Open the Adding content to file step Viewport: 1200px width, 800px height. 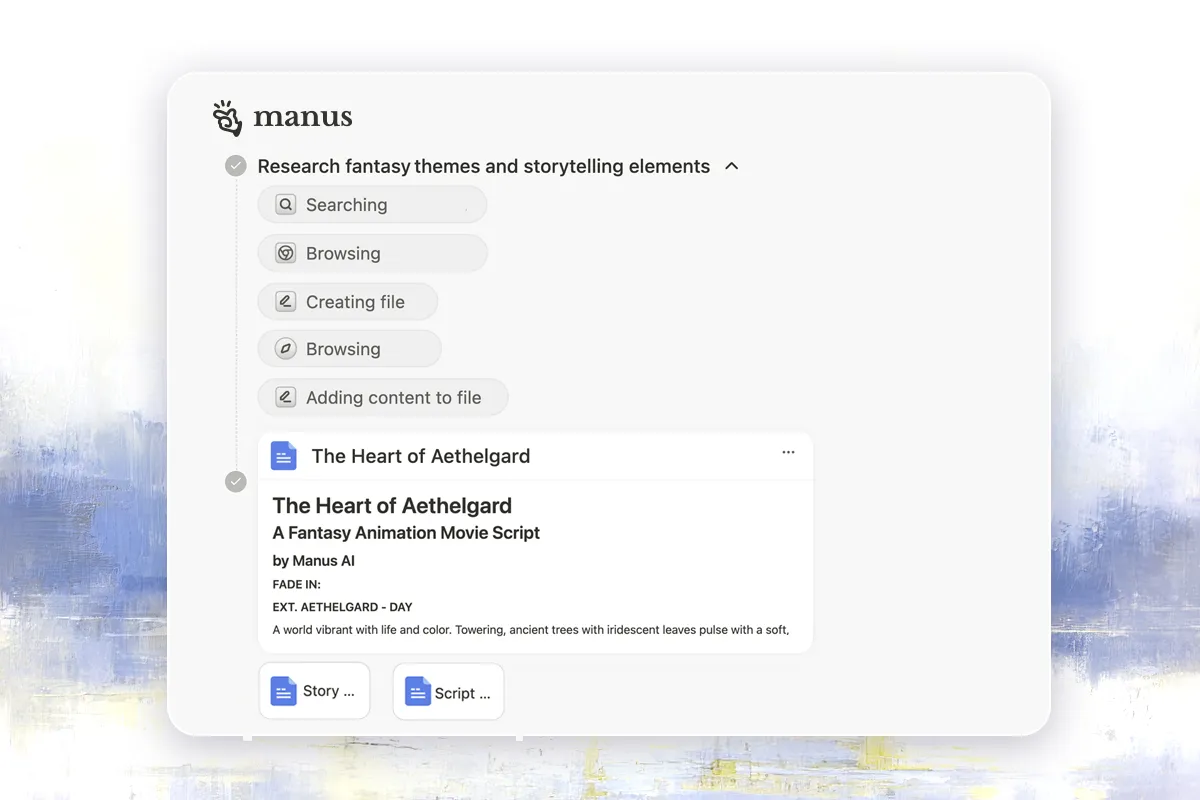(383, 397)
